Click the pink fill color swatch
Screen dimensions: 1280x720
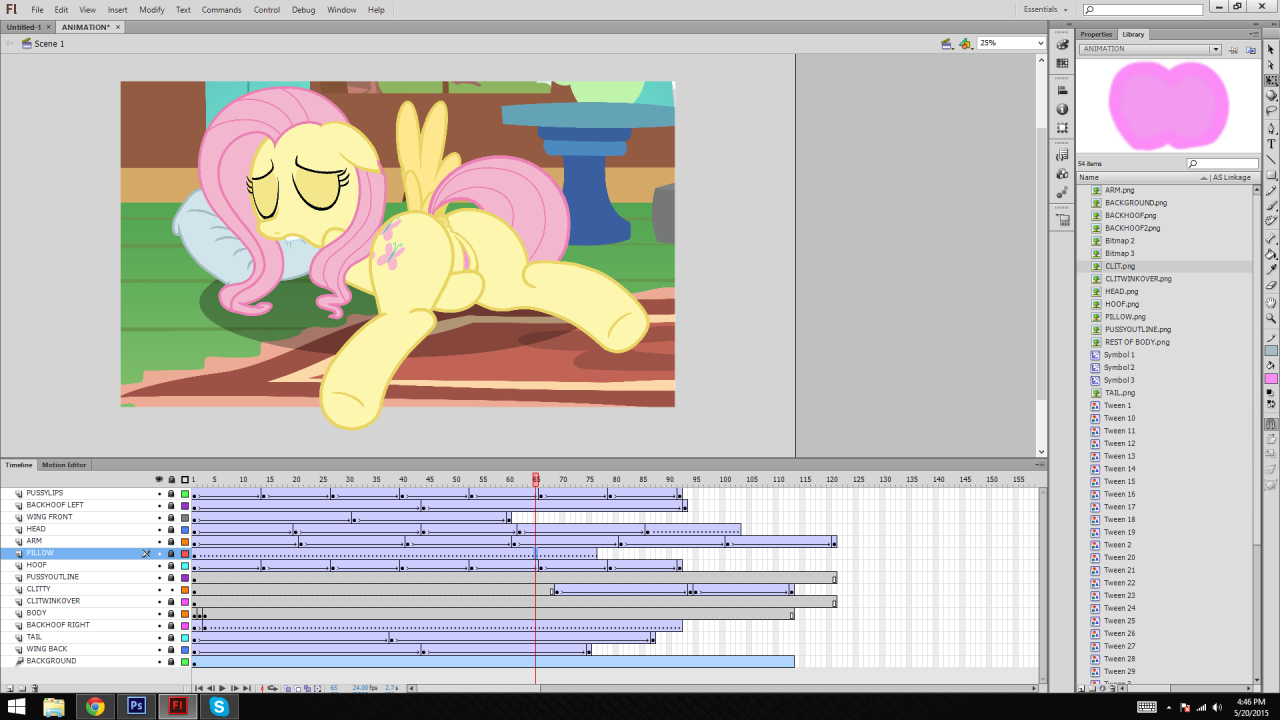click(x=1271, y=378)
